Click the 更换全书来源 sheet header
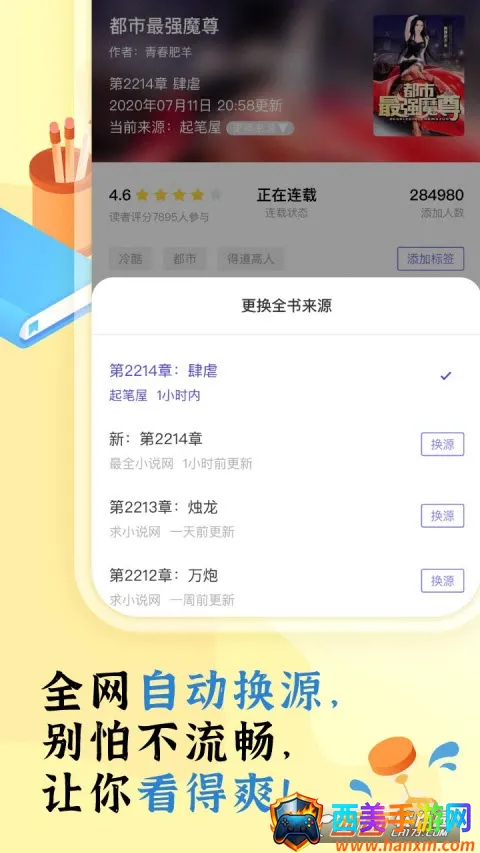Viewport: 480px width, 853px height. click(286, 306)
